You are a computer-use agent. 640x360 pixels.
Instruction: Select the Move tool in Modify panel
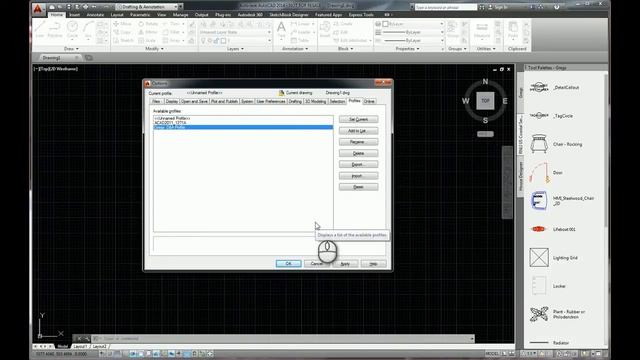click(122, 24)
